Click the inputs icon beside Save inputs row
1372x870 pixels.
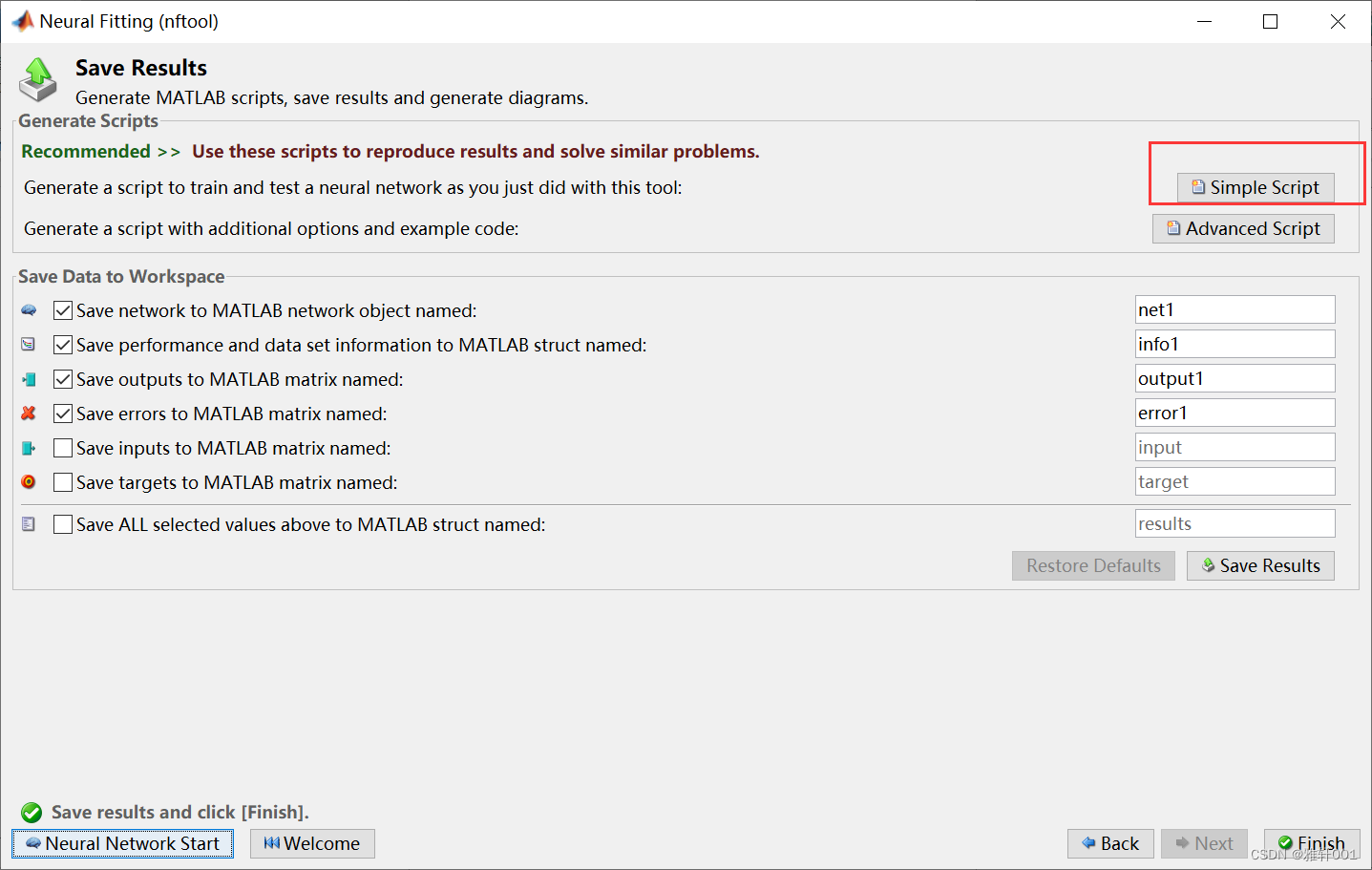[29, 448]
